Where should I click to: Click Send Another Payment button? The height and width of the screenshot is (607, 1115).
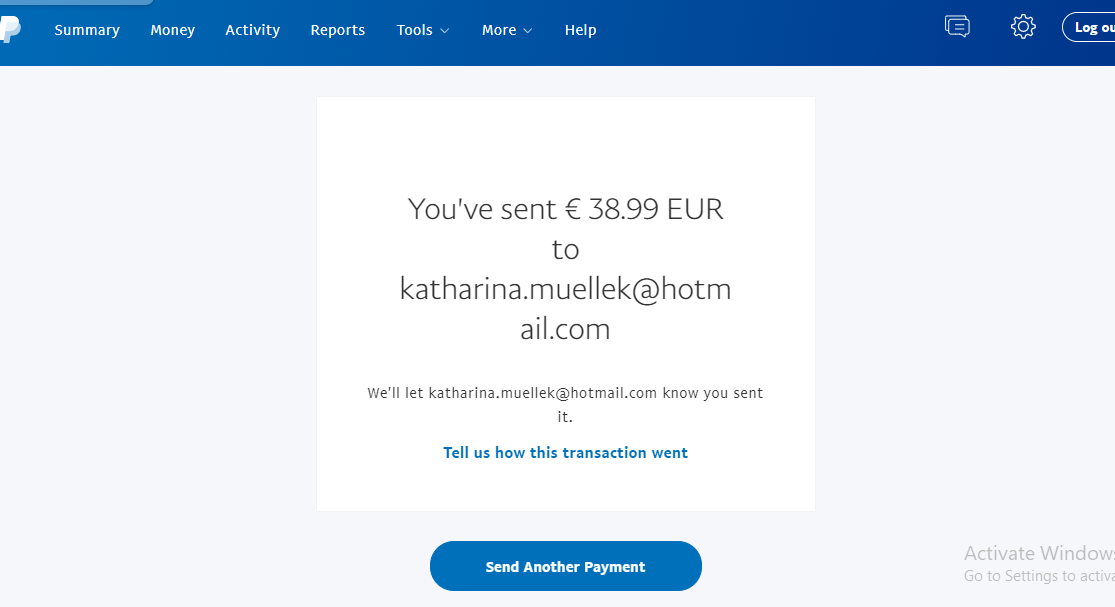565,566
